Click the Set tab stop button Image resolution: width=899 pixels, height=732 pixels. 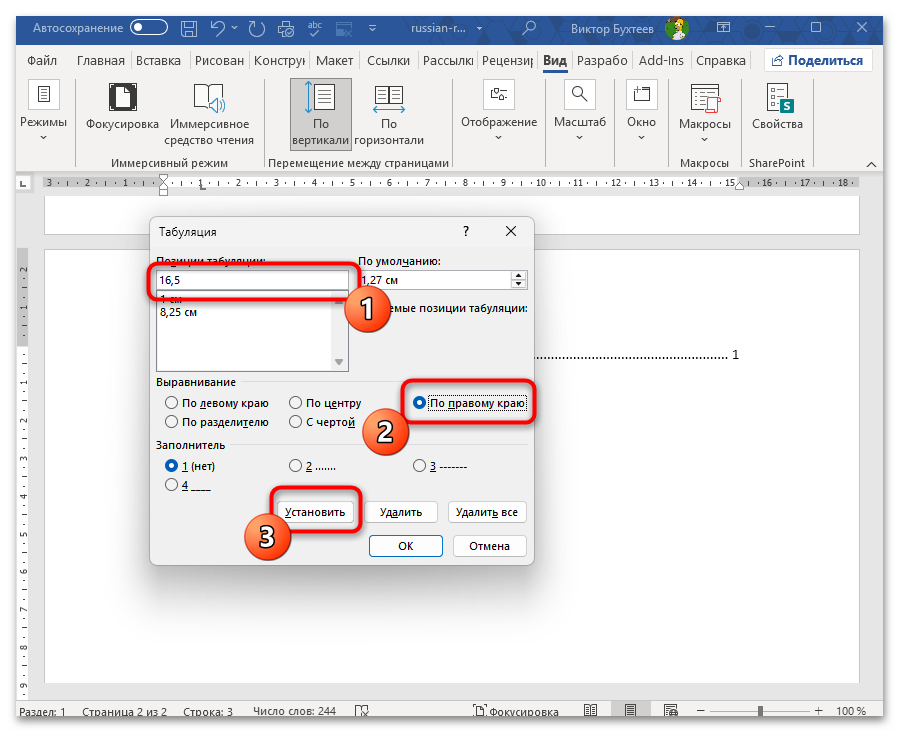[x=315, y=512]
